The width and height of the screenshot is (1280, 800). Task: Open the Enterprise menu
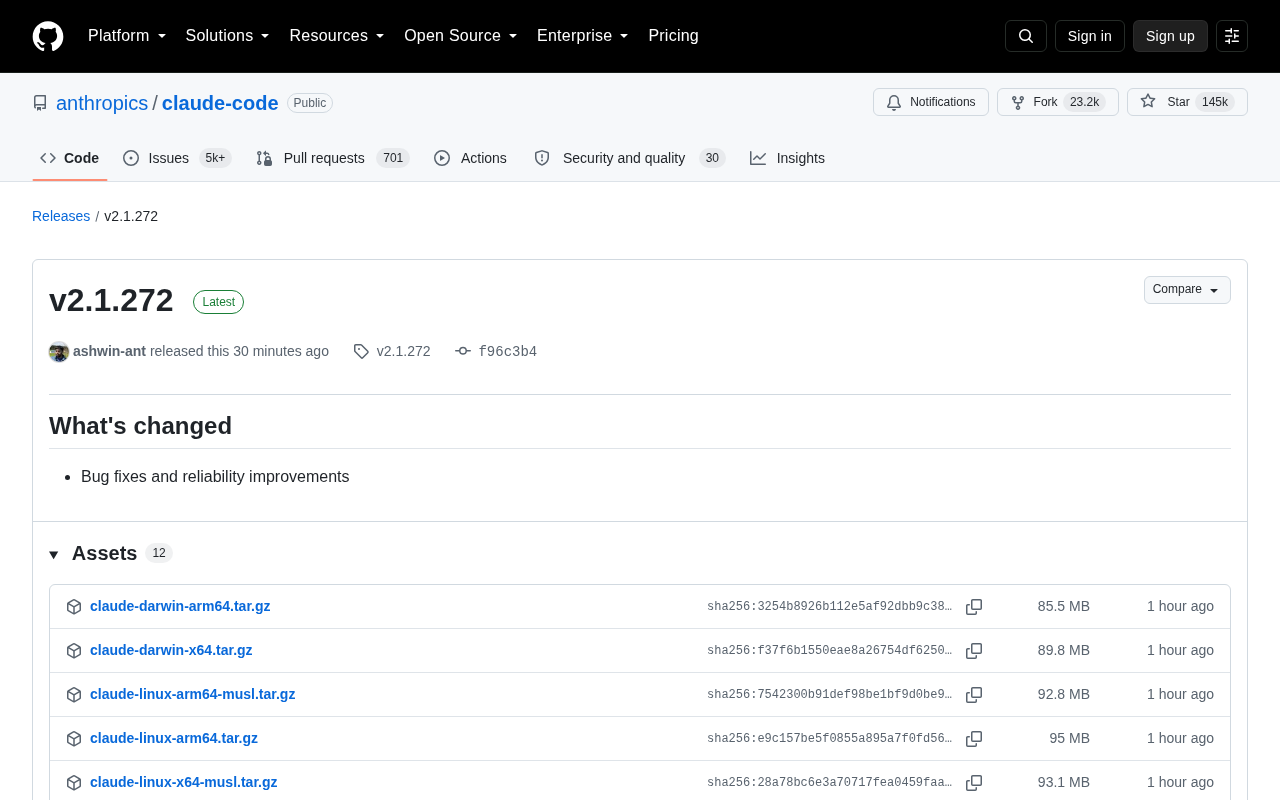click(x=583, y=36)
